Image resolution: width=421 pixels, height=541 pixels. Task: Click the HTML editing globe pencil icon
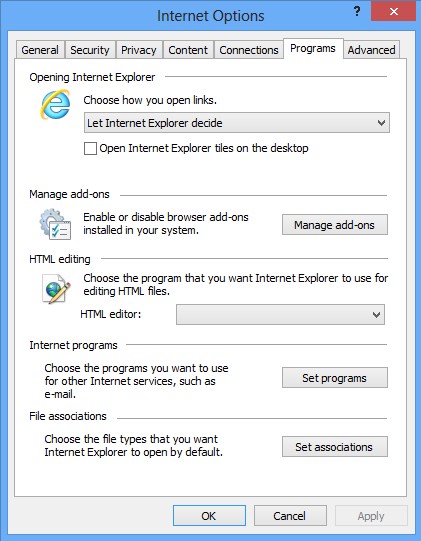(x=56, y=289)
